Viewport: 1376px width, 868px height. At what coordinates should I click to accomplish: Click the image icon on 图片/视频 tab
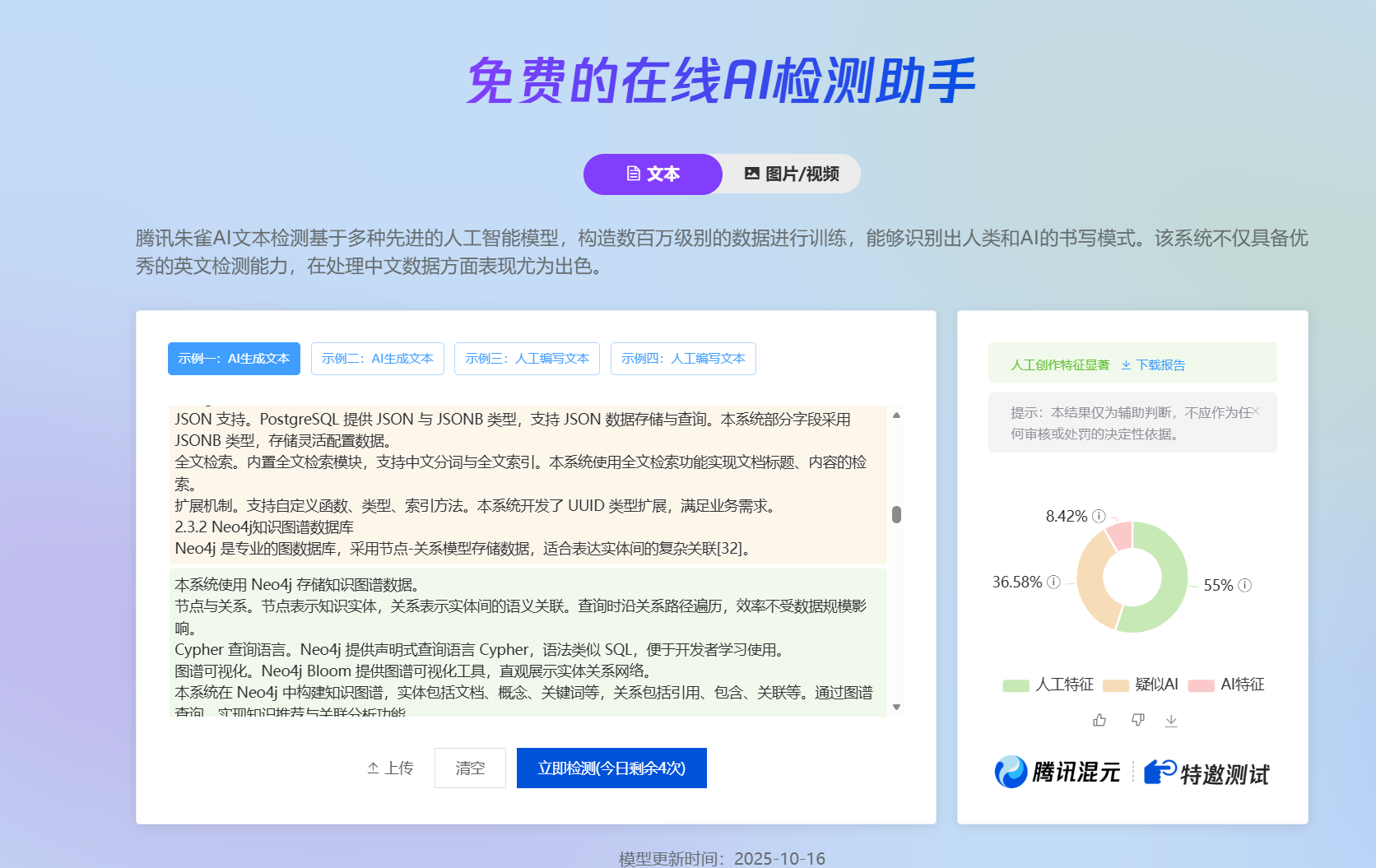[752, 174]
